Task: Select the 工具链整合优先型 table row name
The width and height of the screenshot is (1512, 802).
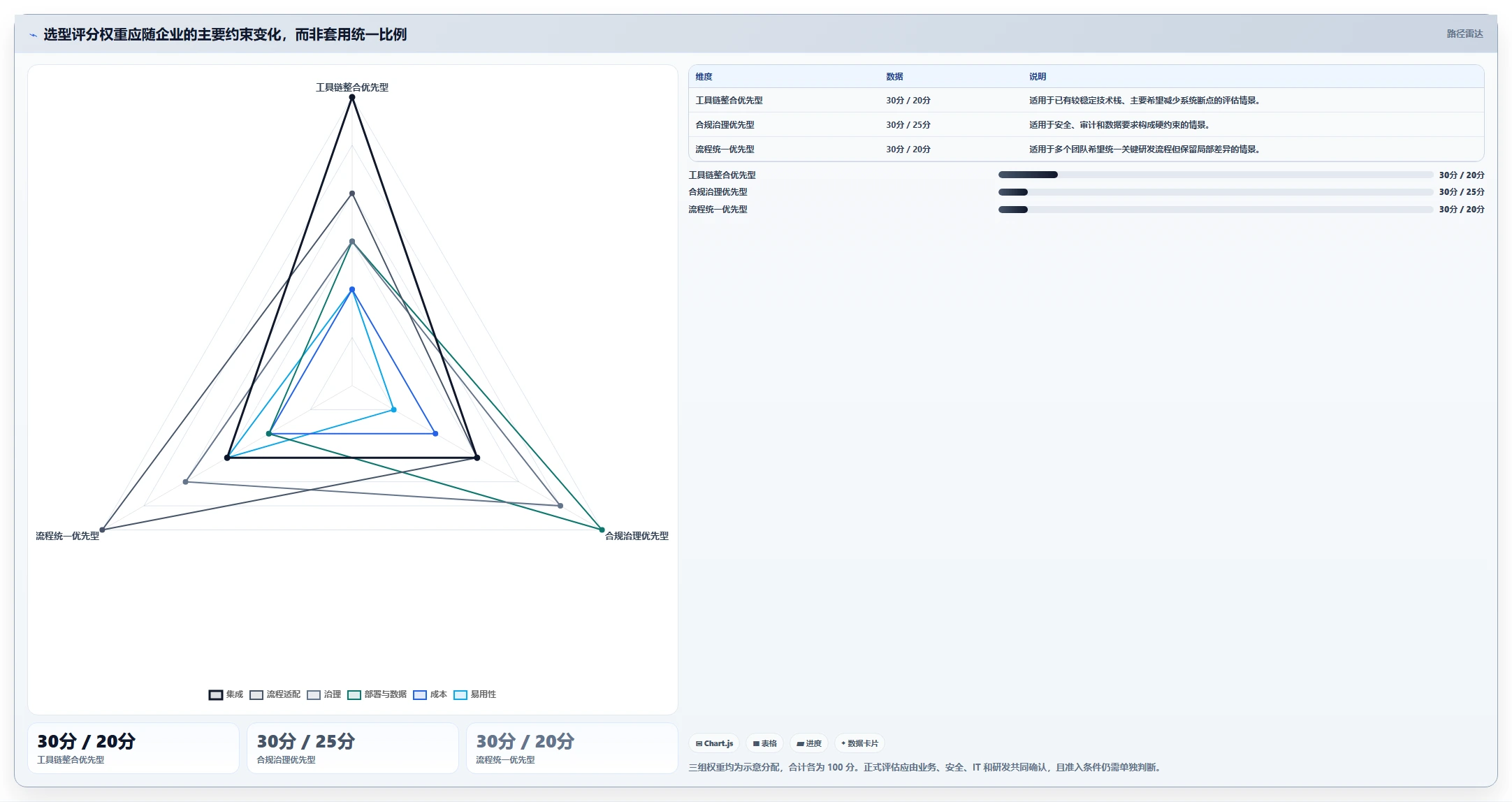Action: pyautogui.click(x=729, y=101)
